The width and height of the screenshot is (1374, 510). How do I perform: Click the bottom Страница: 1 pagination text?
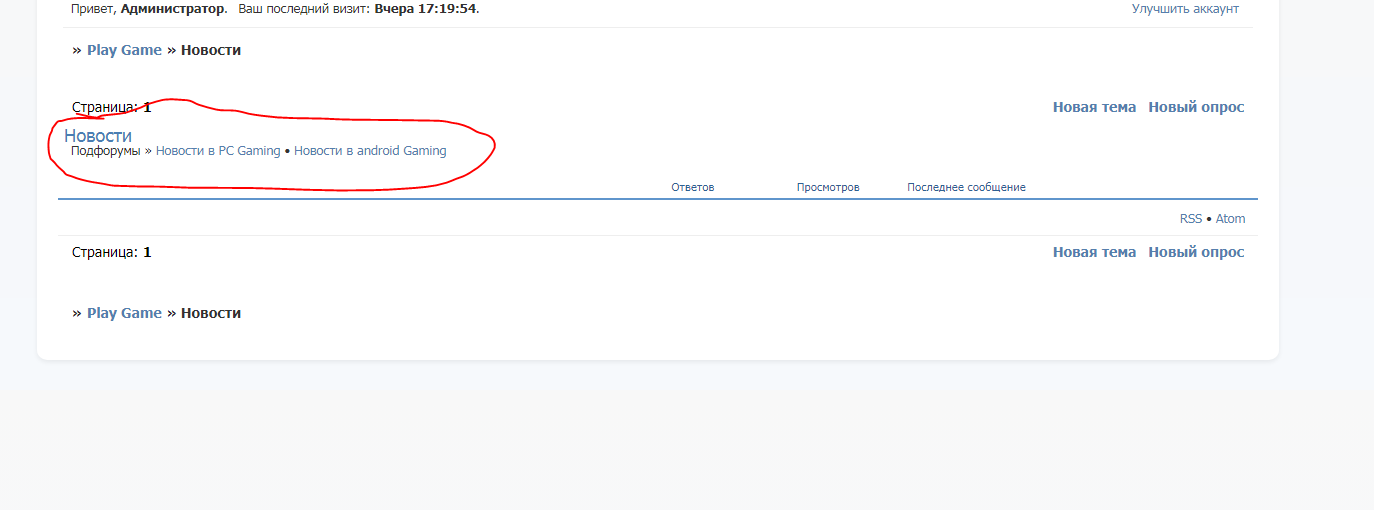112,252
